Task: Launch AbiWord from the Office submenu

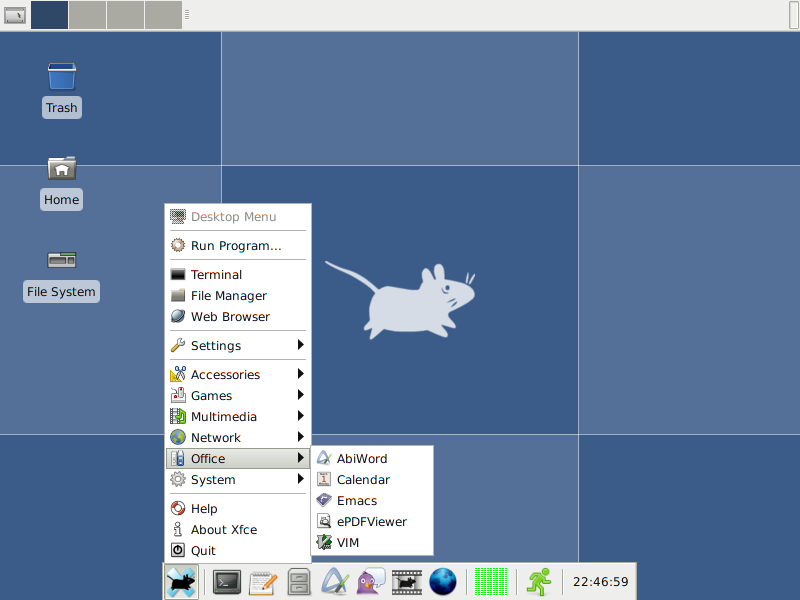Action: pyautogui.click(x=372, y=458)
